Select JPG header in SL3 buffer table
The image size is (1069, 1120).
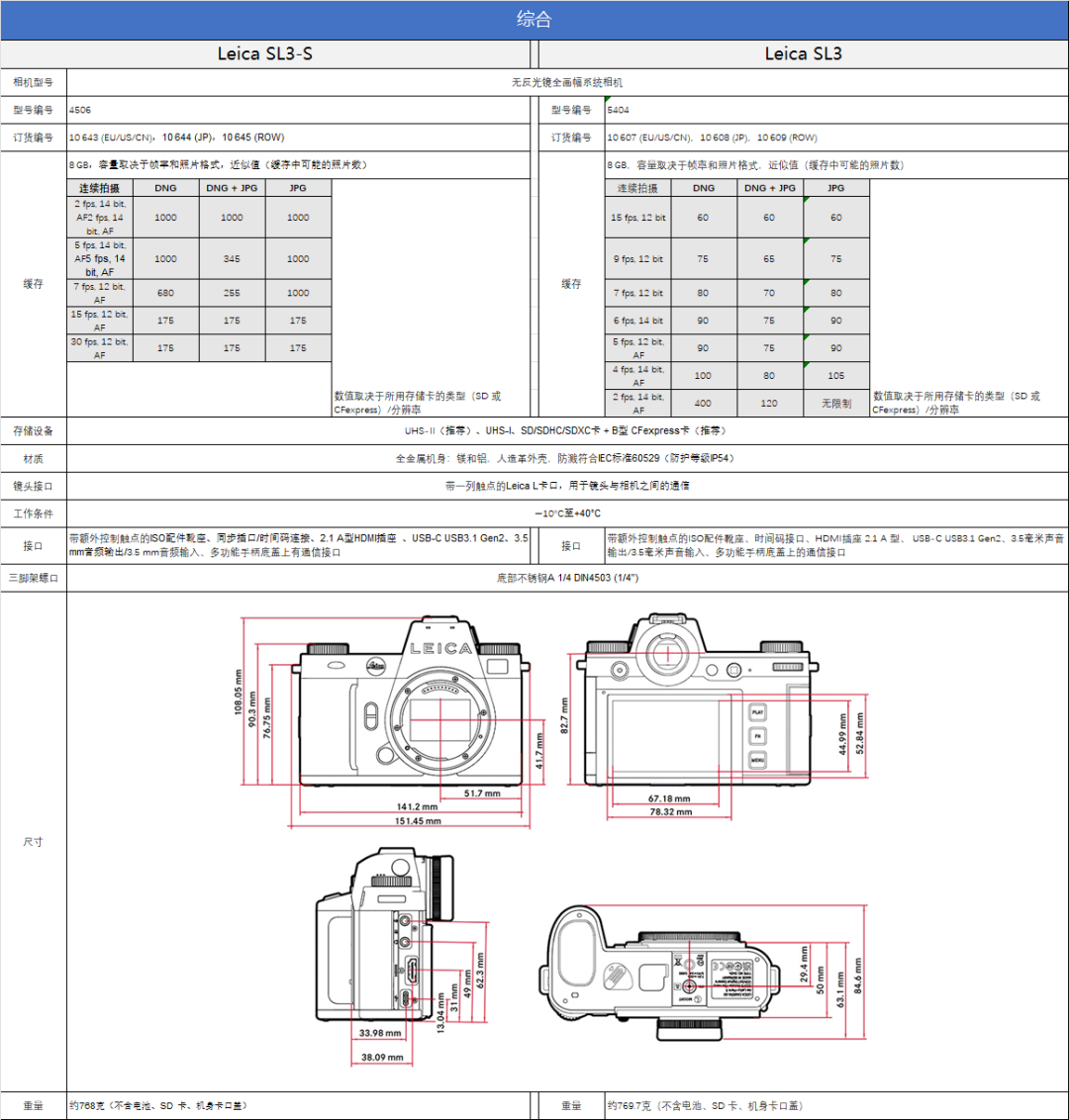click(836, 188)
